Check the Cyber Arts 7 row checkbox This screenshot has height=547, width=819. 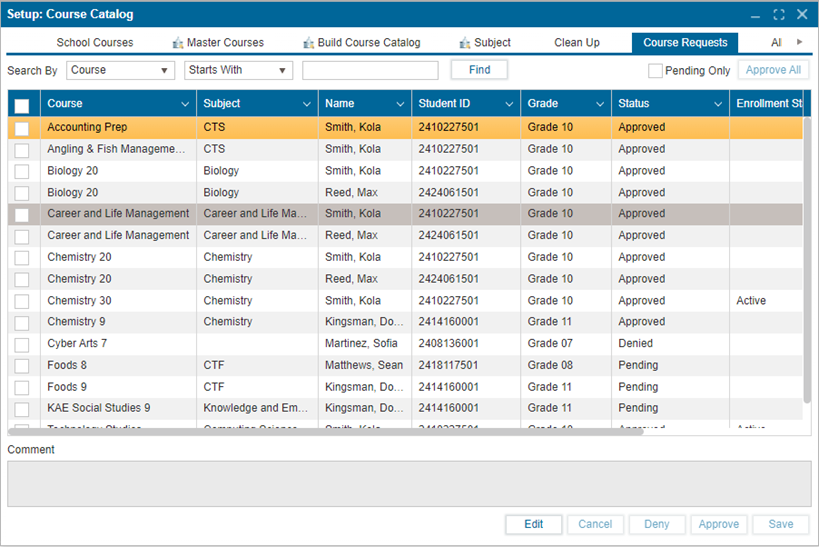click(22, 344)
